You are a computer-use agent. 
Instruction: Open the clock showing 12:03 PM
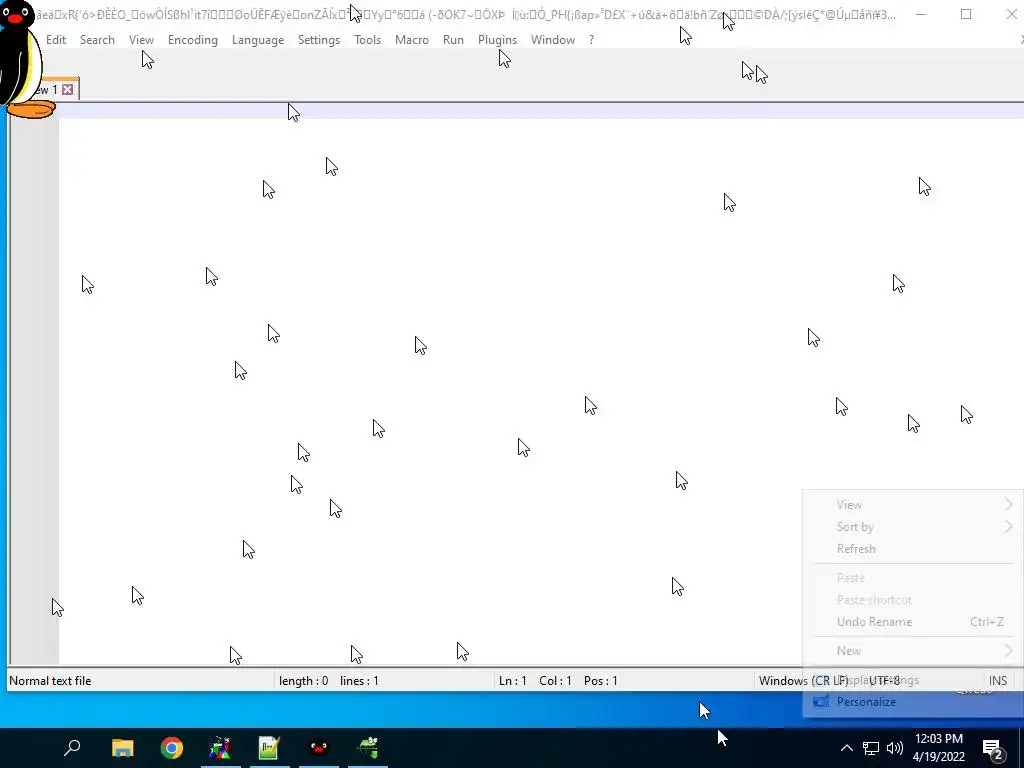[938, 748]
